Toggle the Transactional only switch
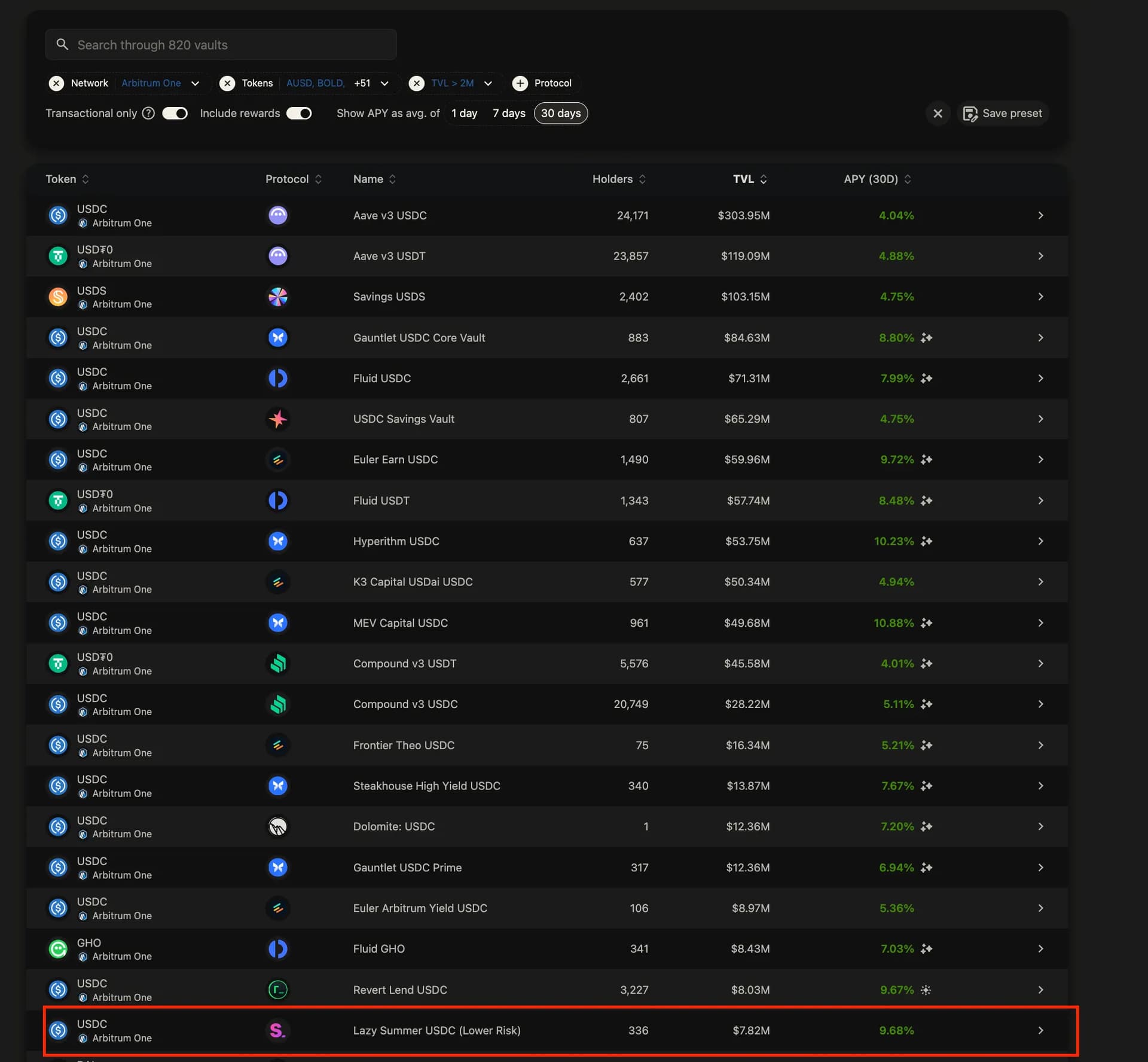 (x=175, y=113)
